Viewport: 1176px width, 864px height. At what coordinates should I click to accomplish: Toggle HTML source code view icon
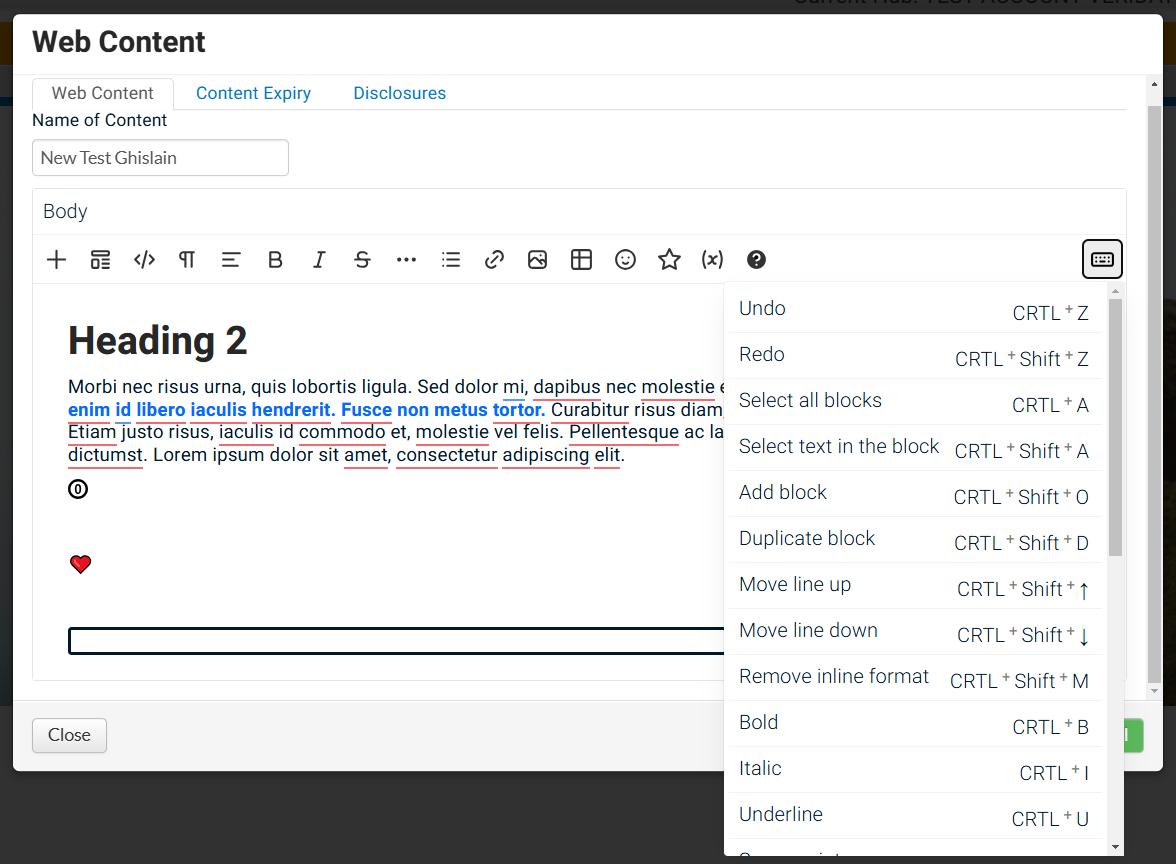click(144, 260)
